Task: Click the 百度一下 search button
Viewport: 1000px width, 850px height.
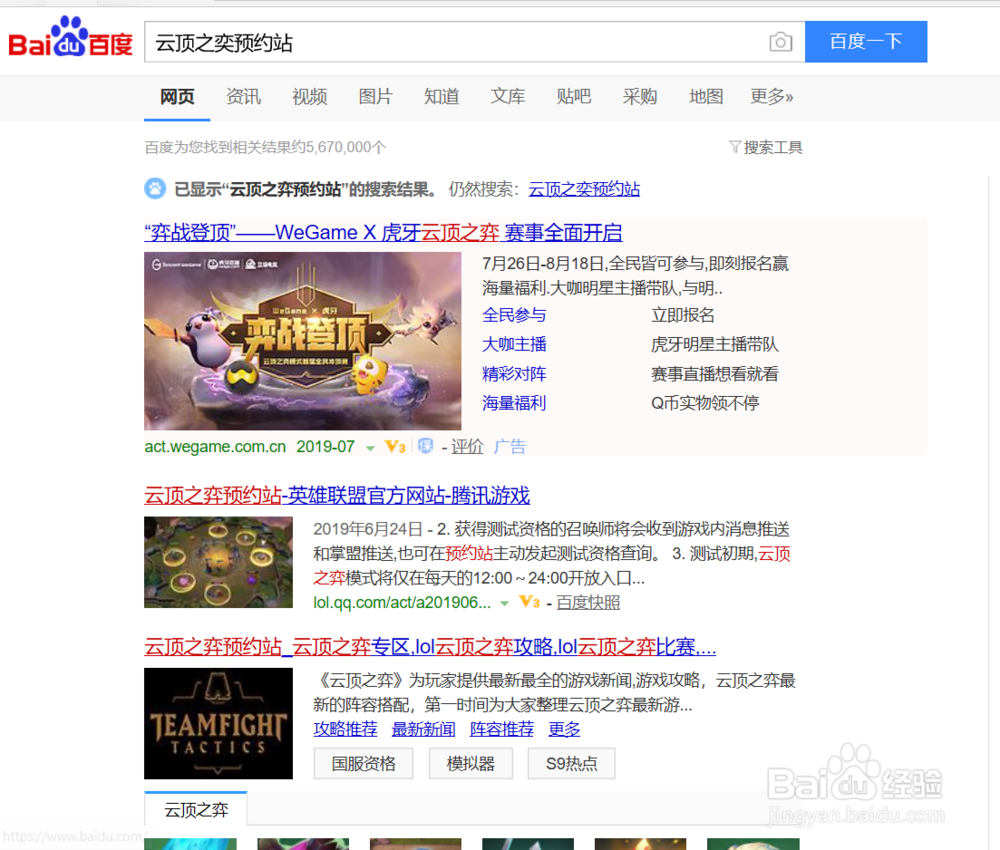Action: 865,41
